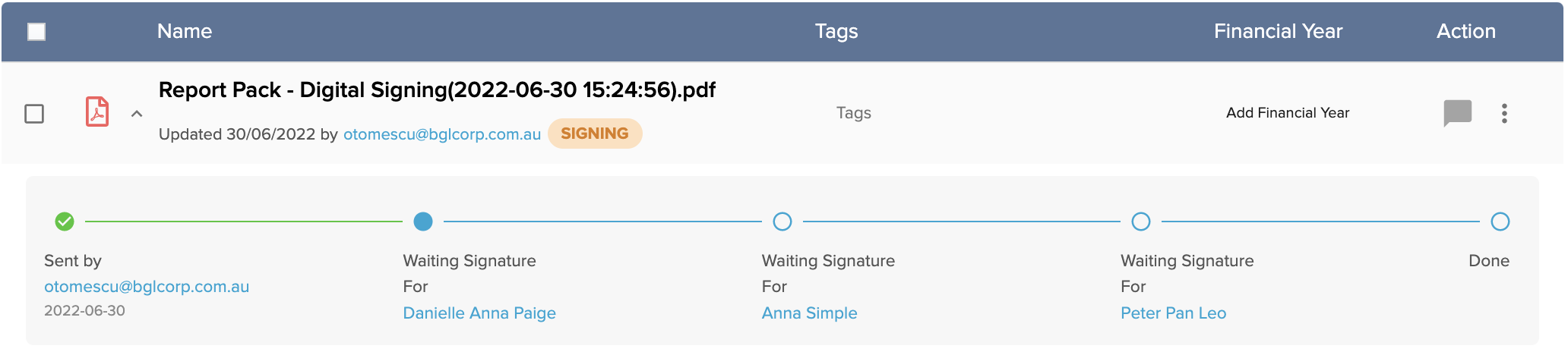Click Anna Simple's empty step circle
This screenshot has width=1568, height=352.
click(x=782, y=222)
